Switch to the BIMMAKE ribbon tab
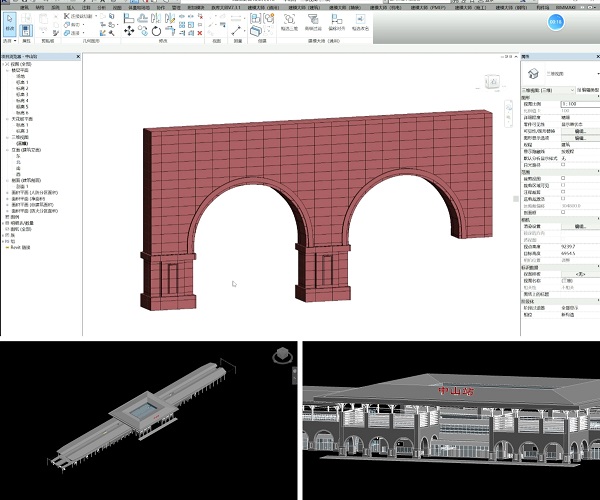This screenshot has height=500, width=600. click(x=566, y=7)
